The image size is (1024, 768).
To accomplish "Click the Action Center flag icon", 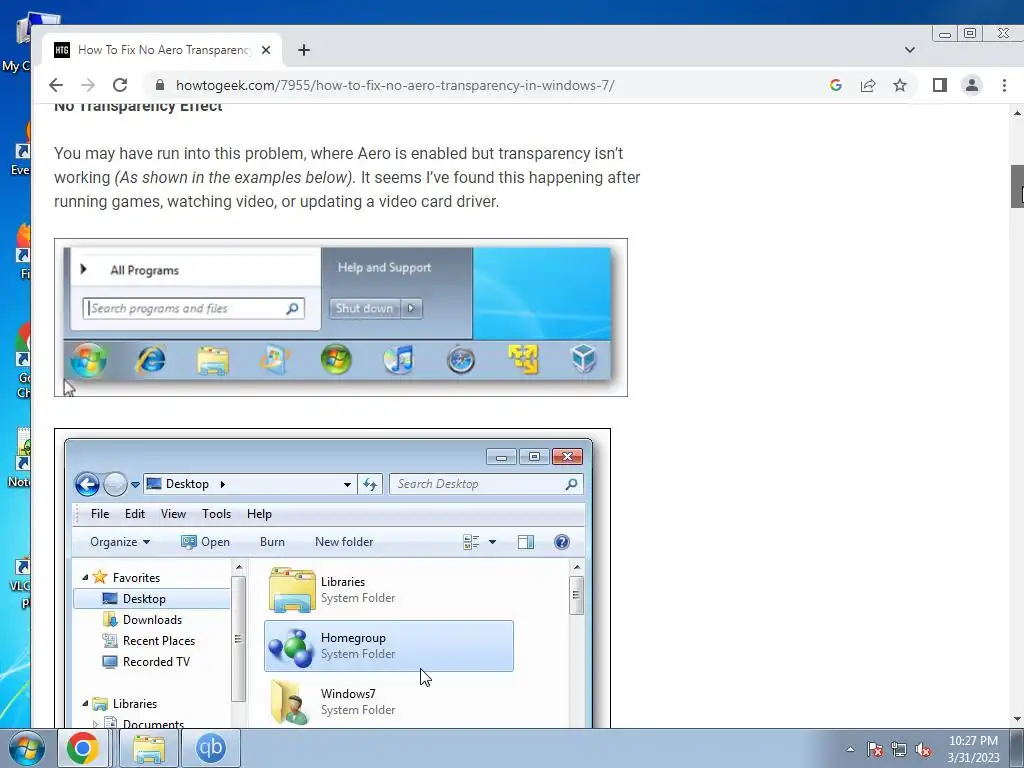I will pos(875,749).
